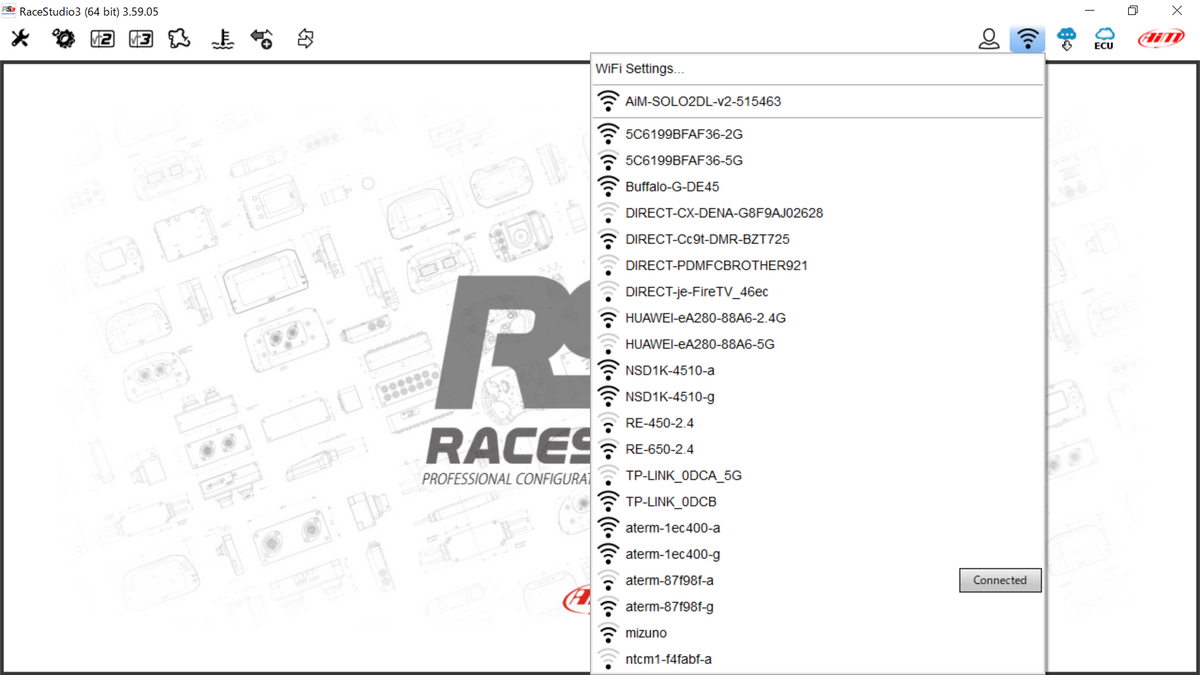Click the red AiM logo
The height and width of the screenshot is (675, 1200).
pos(1161,39)
